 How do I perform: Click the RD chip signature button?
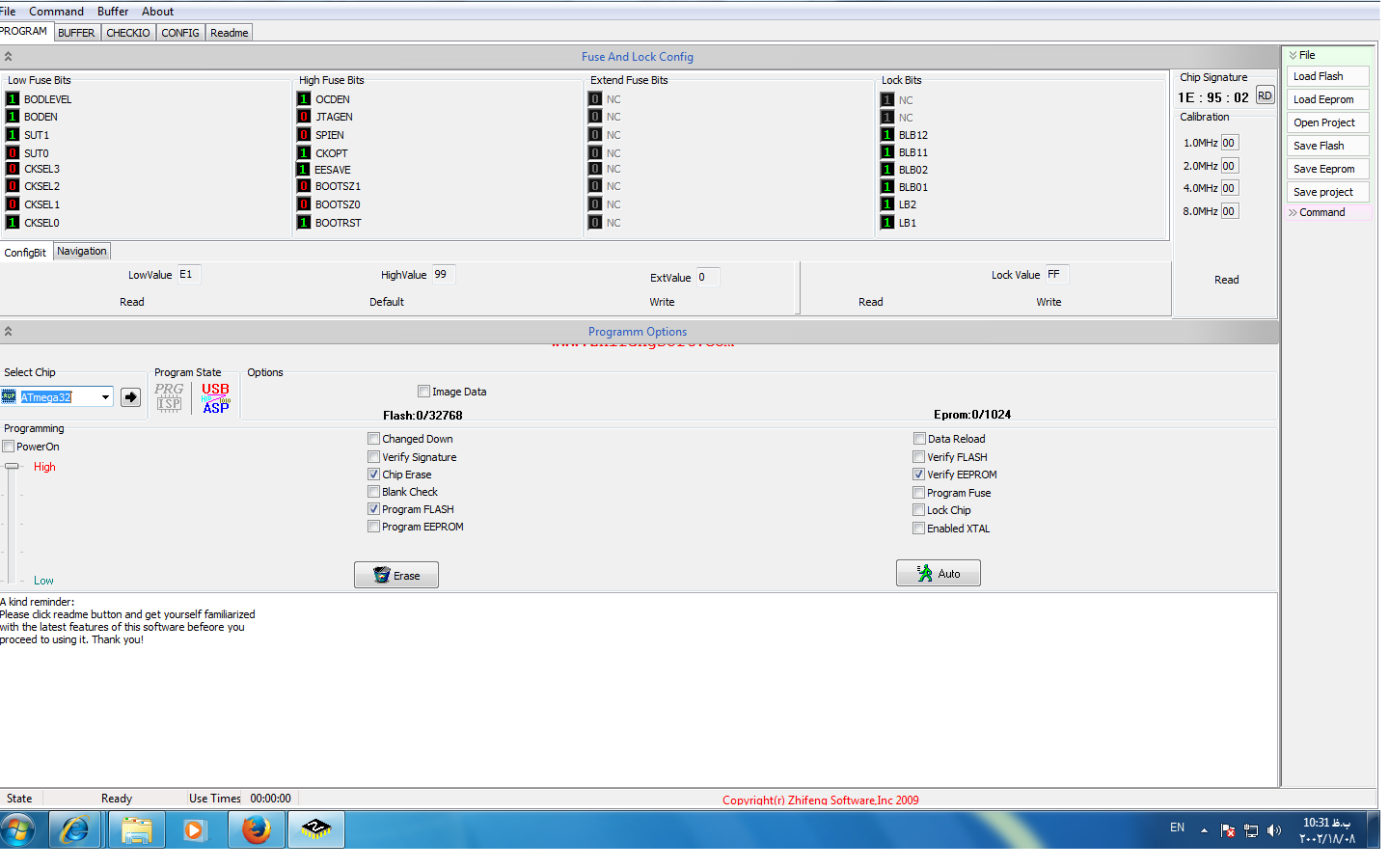pyautogui.click(x=1265, y=96)
